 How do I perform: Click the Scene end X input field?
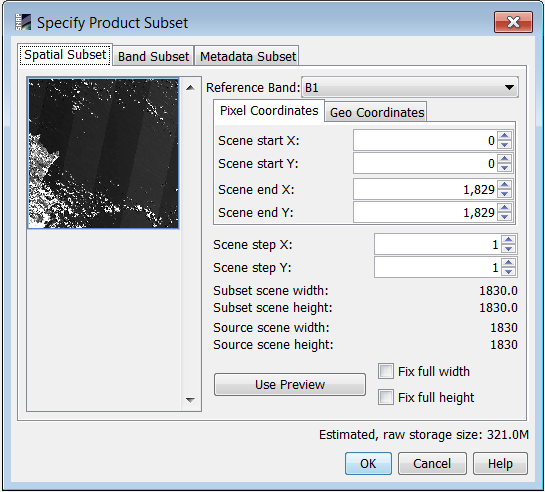point(425,189)
